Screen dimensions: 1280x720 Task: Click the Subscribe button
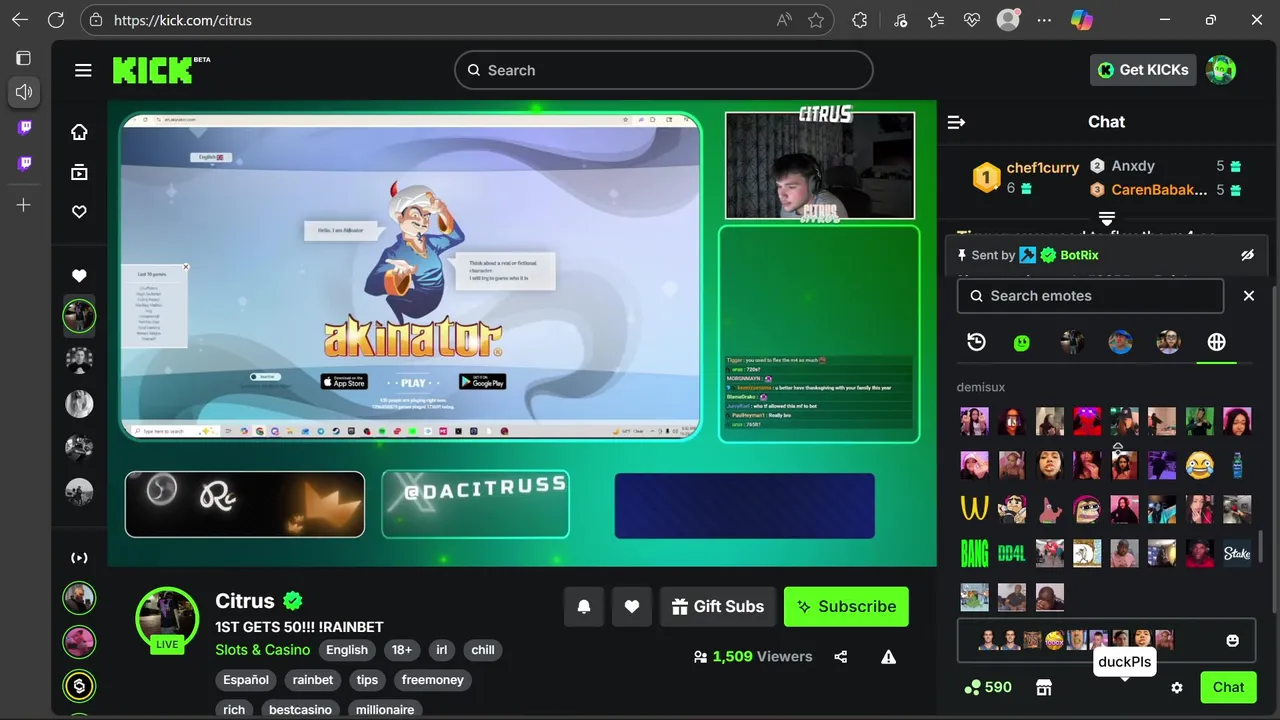pyautogui.click(x=846, y=606)
